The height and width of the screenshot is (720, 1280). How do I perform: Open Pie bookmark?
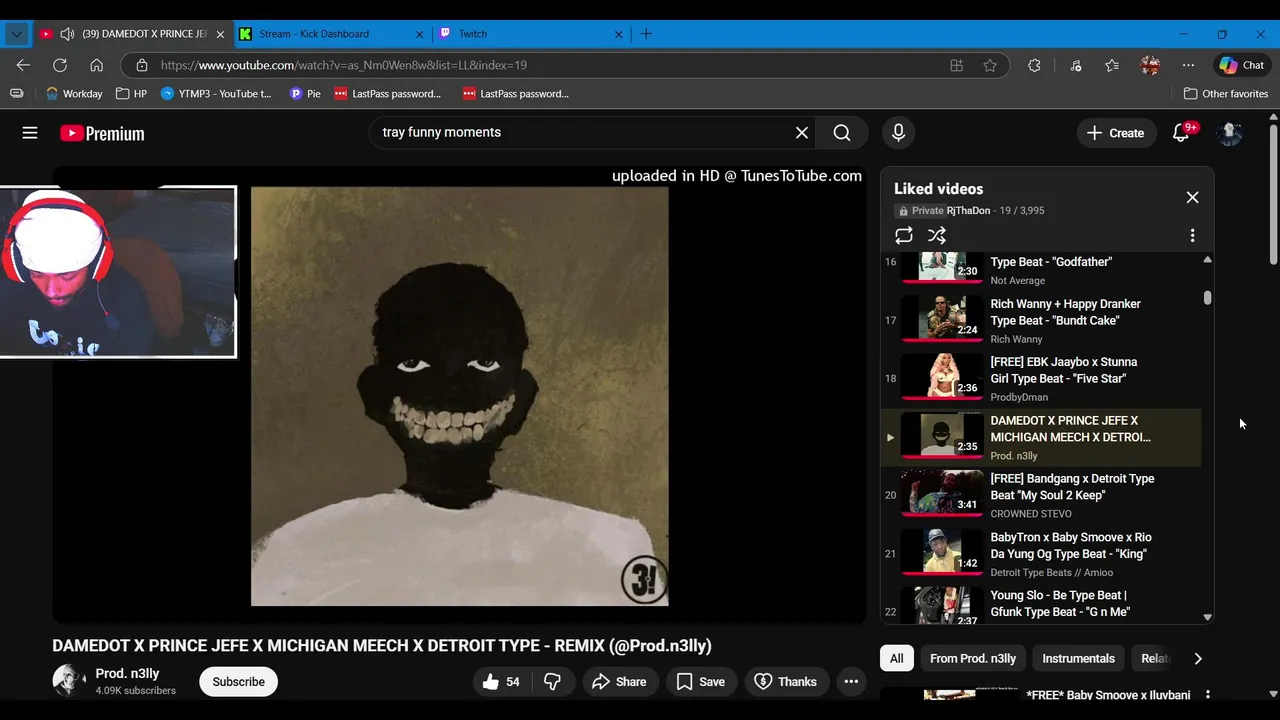click(x=305, y=94)
